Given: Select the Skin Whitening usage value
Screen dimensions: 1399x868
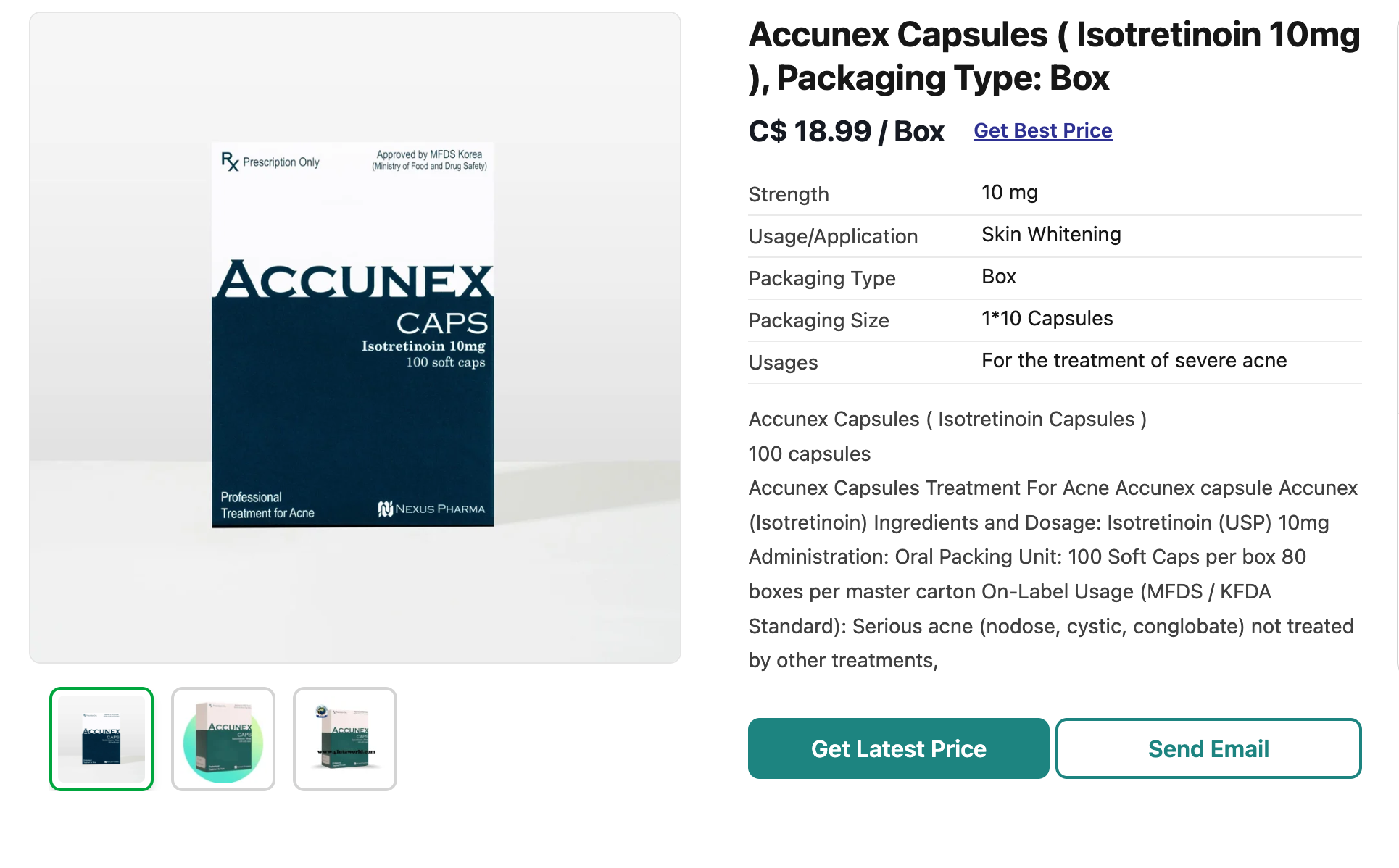Looking at the screenshot, I should 1051,235.
